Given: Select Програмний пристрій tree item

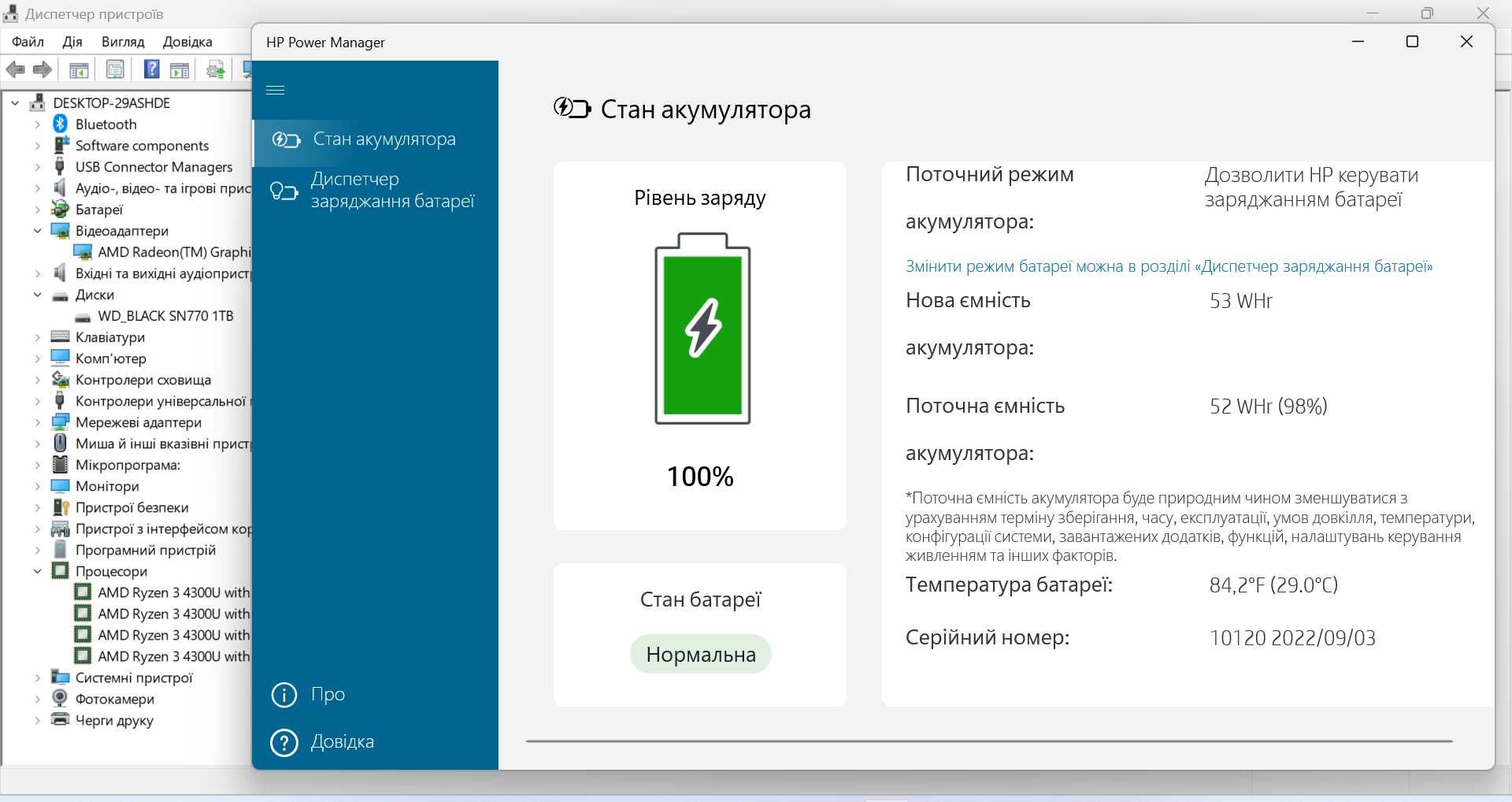Looking at the screenshot, I should pos(146,550).
